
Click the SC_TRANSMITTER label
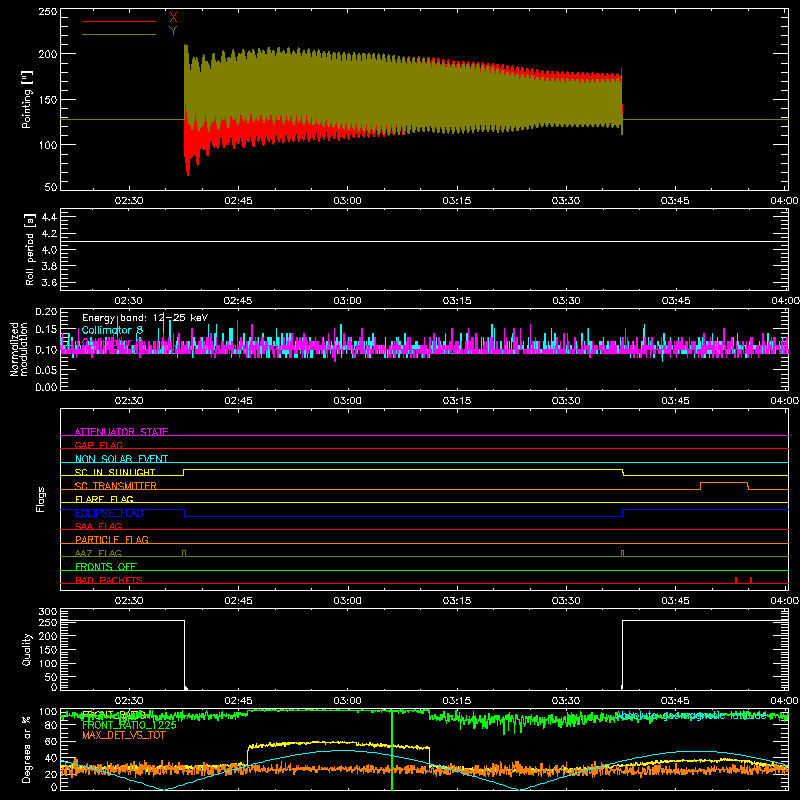pyautogui.click(x=116, y=486)
